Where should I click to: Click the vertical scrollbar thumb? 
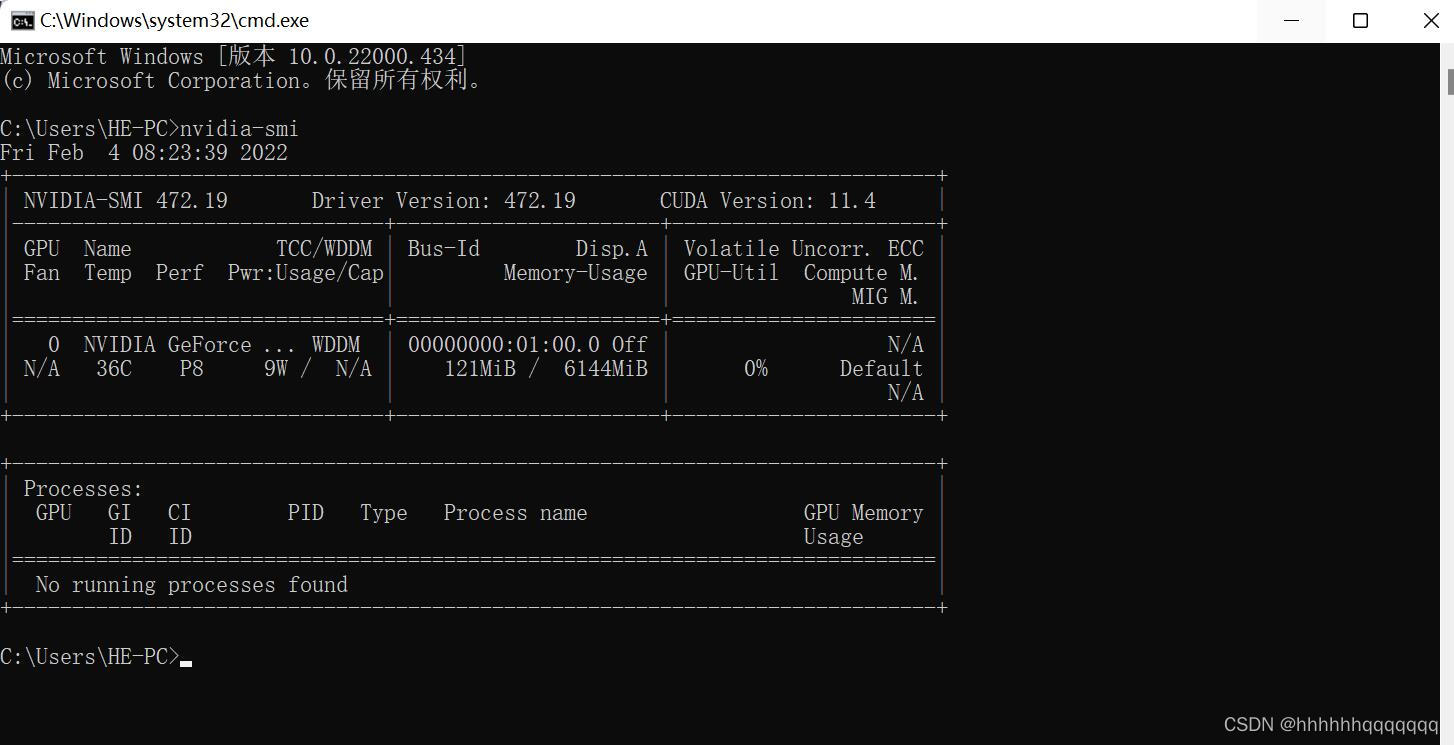(1450, 82)
